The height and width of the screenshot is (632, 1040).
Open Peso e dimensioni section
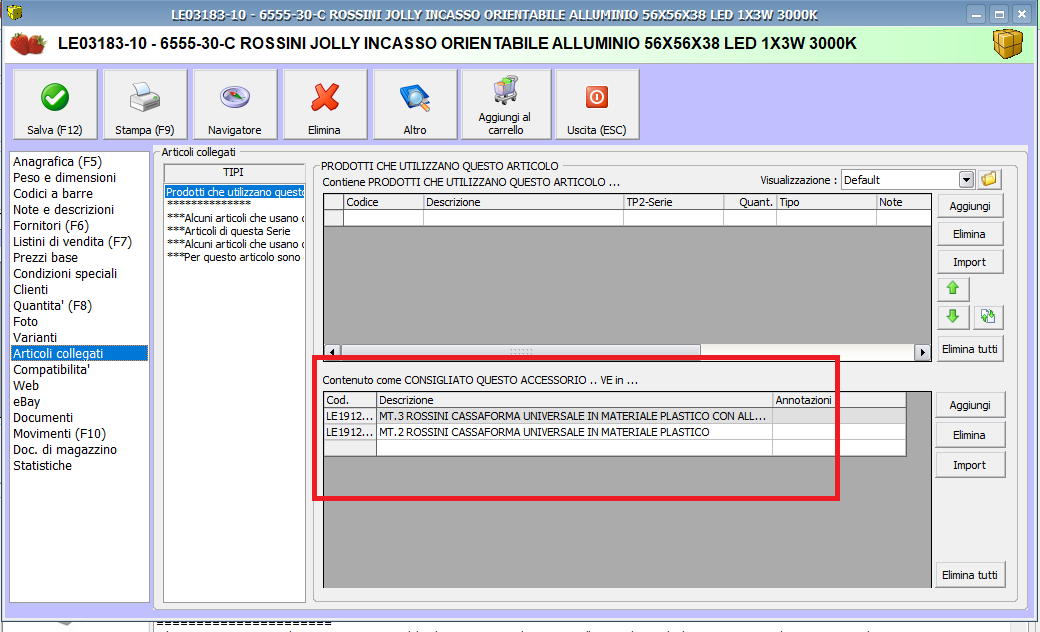[x=64, y=178]
